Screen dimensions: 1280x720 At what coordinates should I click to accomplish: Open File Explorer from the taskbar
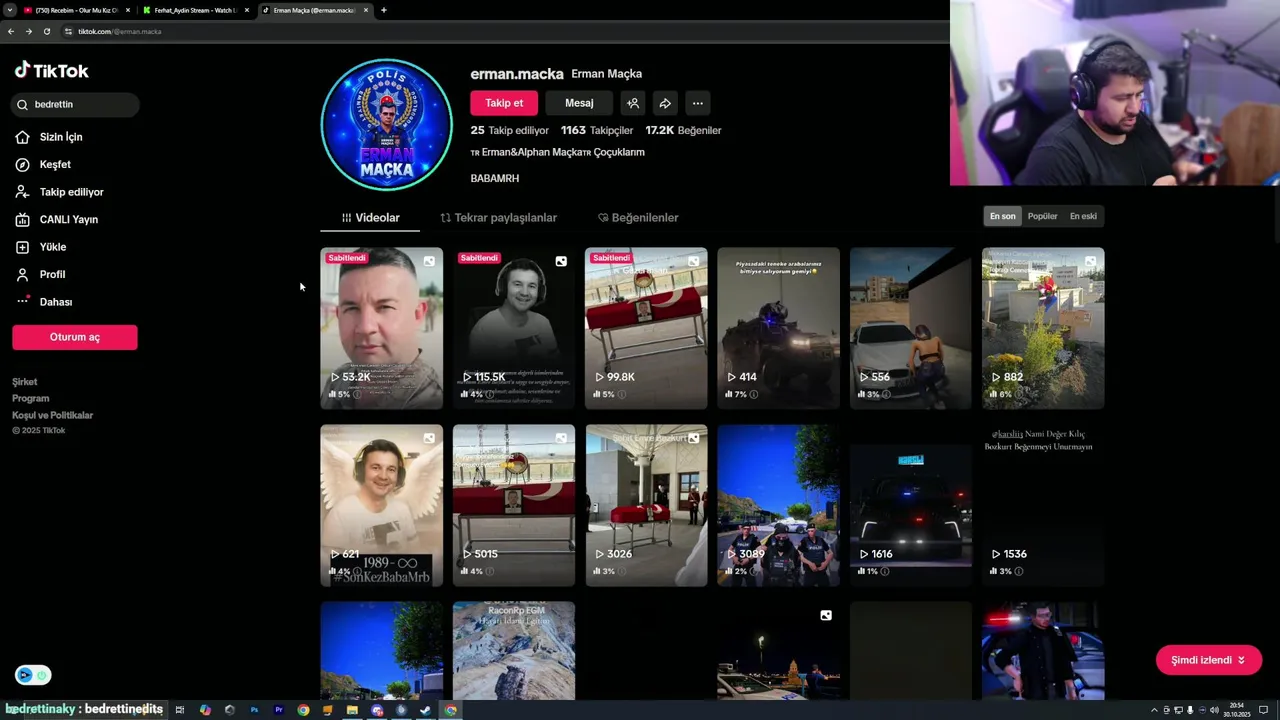(x=352, y=710)
